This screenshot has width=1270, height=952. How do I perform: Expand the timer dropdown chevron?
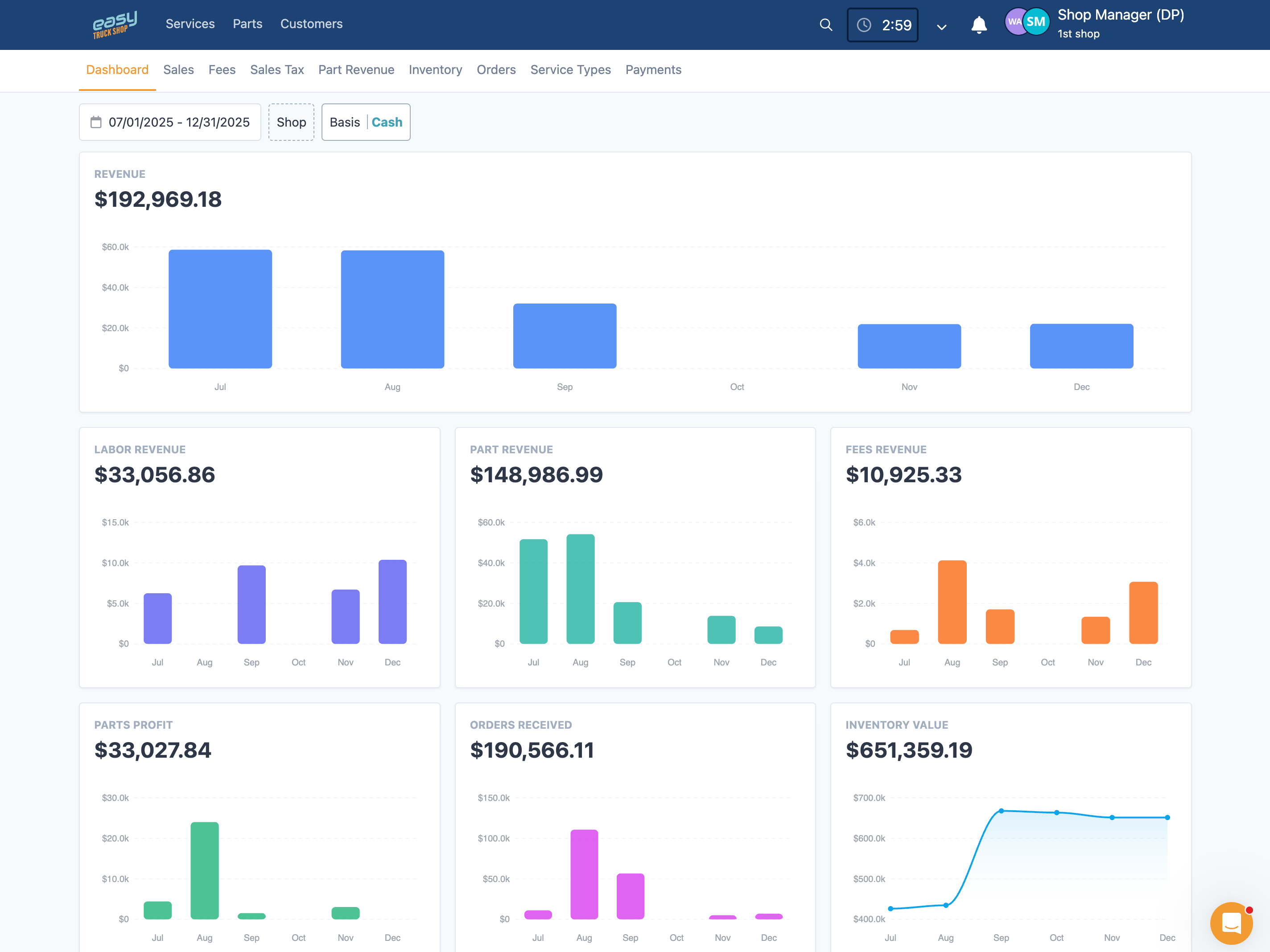pyautogui.click(x=942, y=26)
